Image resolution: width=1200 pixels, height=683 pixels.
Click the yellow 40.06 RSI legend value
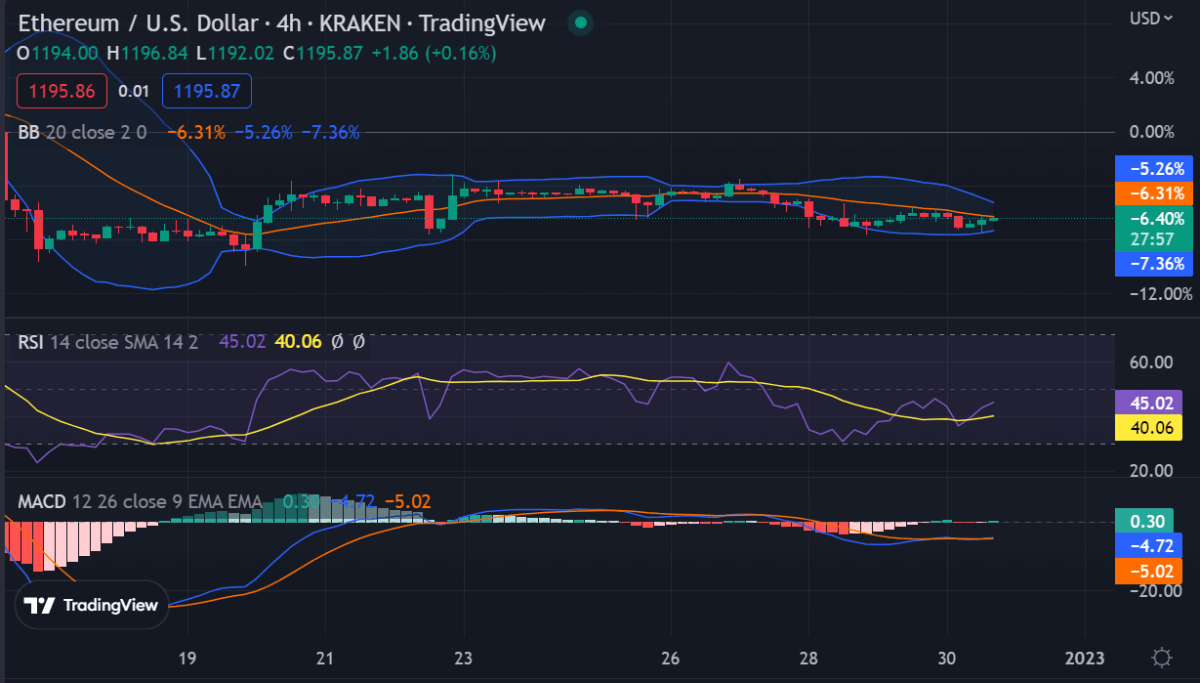pyautogui.click(x=298, y=342)
